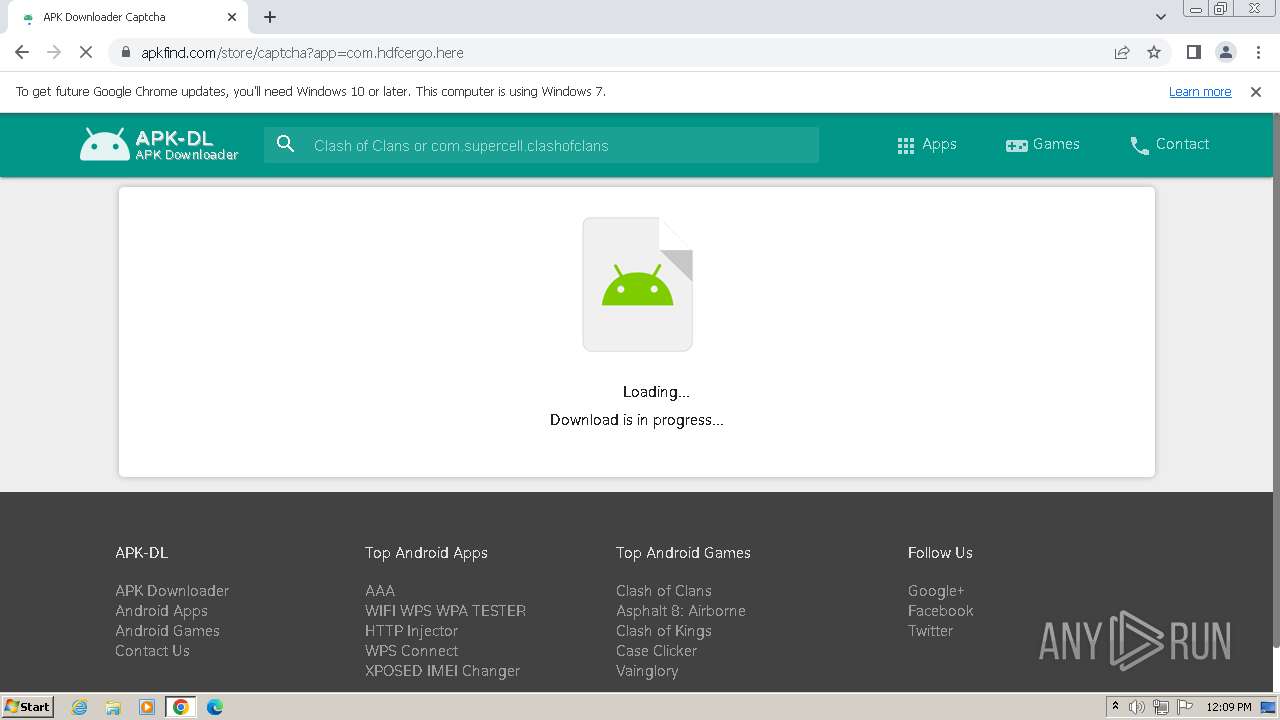Open the Google+ link

pos(936,591)
